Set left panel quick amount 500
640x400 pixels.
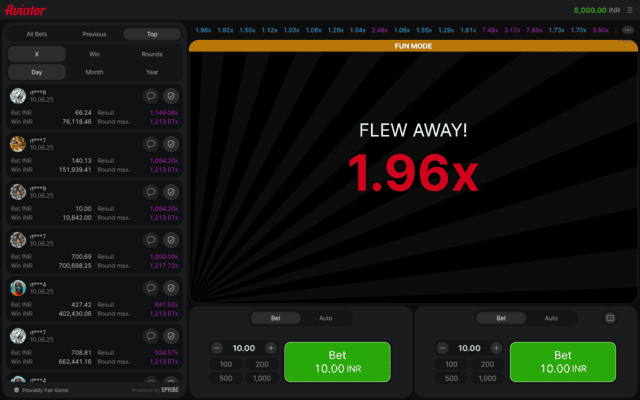click(x=226, y=378)
